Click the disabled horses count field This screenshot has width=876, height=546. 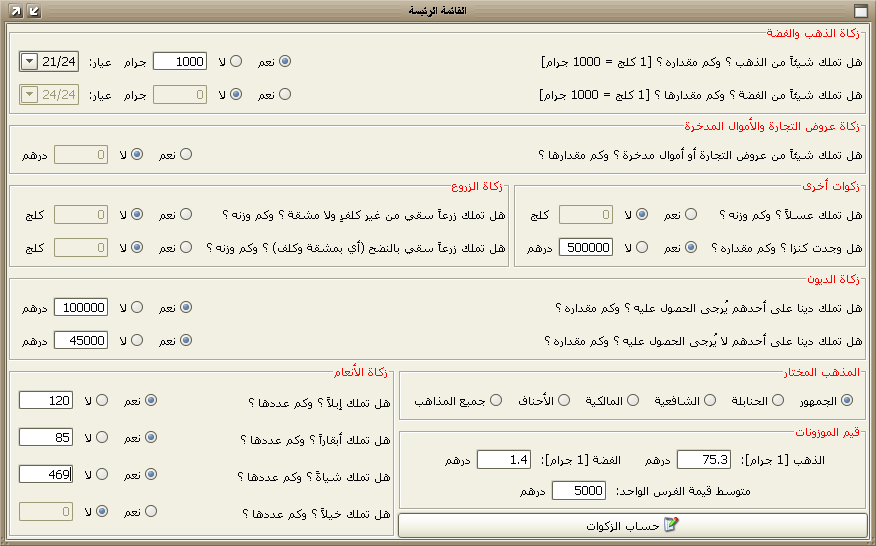46,511
